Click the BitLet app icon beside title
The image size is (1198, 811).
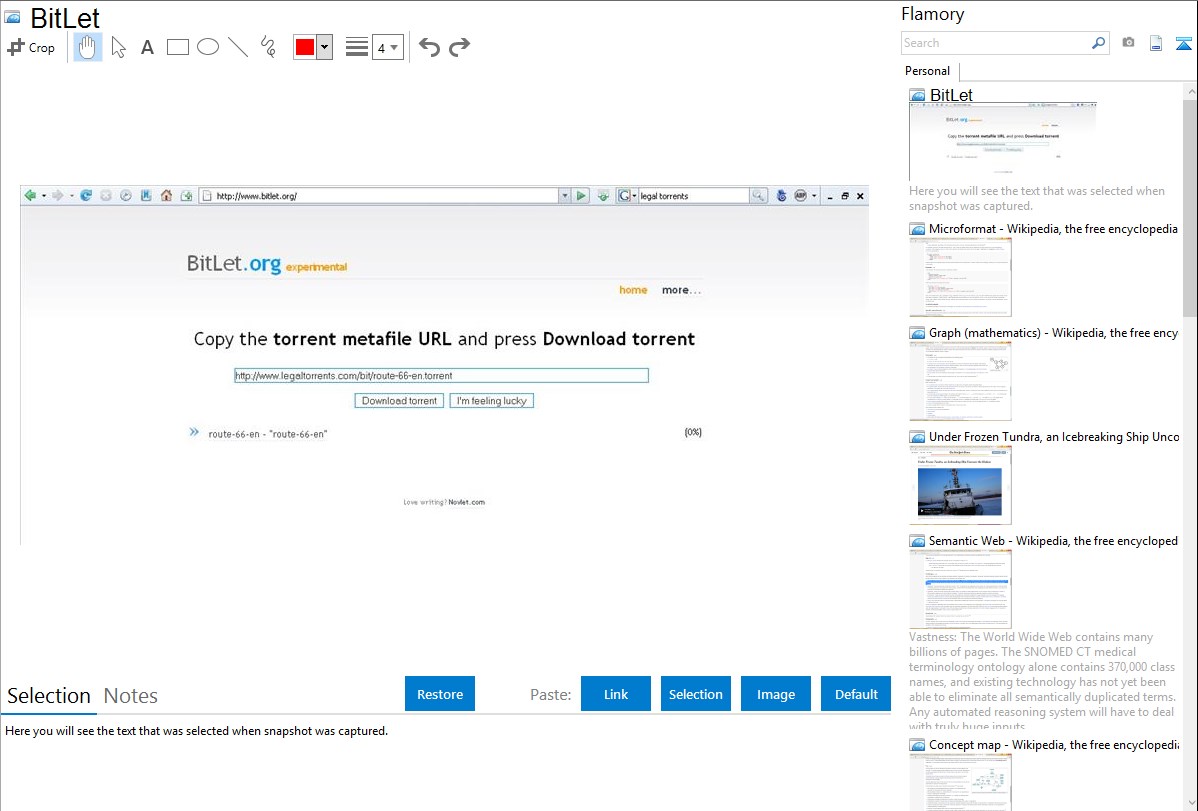(13, 17)
